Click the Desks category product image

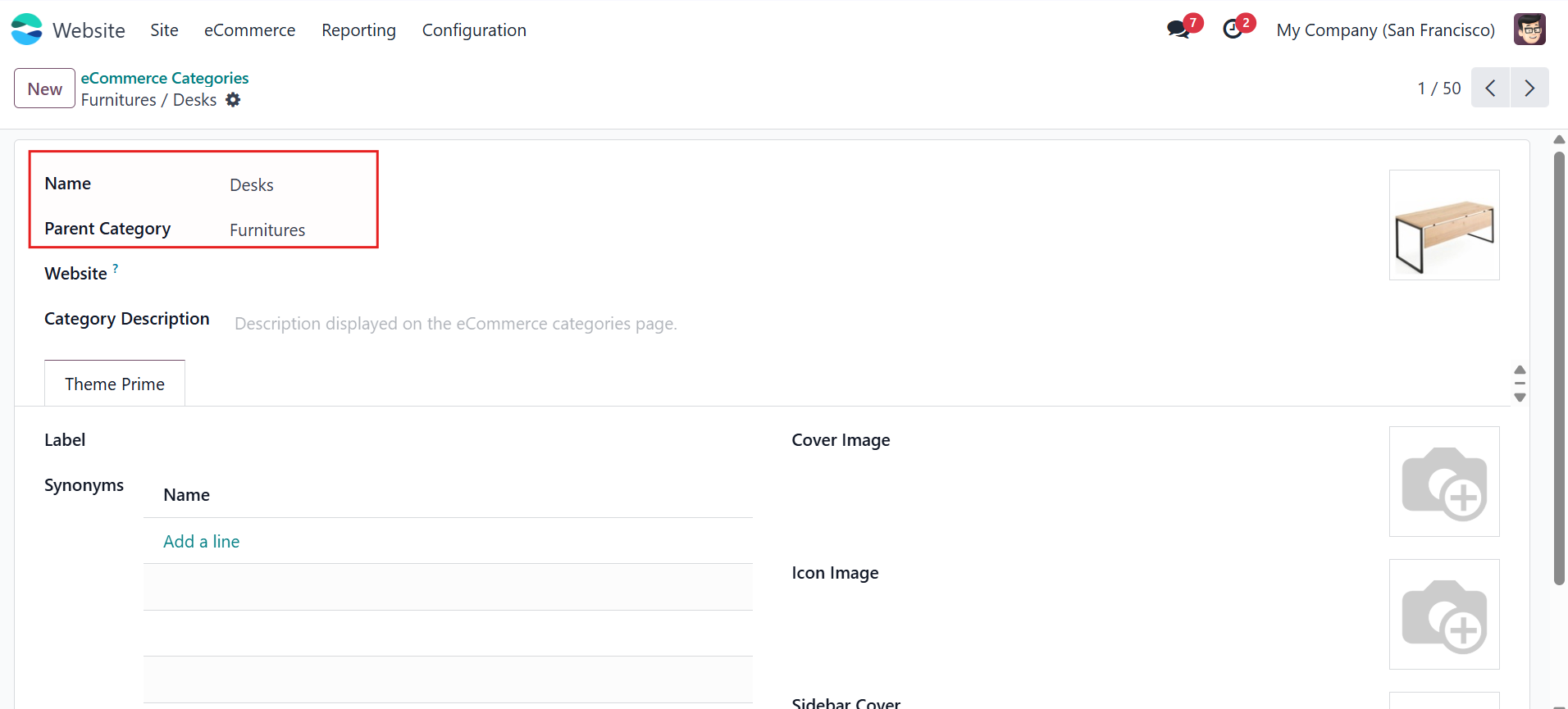click(1444, 225)
